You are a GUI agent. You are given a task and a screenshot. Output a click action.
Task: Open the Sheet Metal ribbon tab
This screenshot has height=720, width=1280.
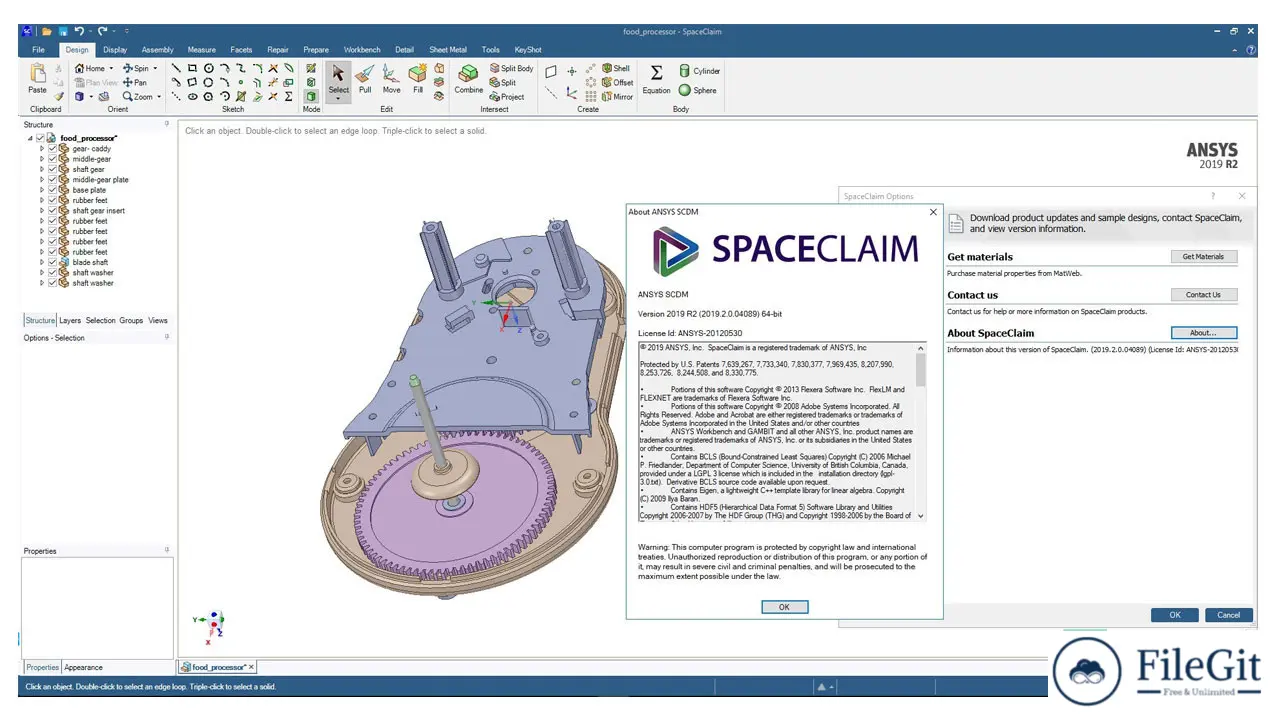pos(448,50)
